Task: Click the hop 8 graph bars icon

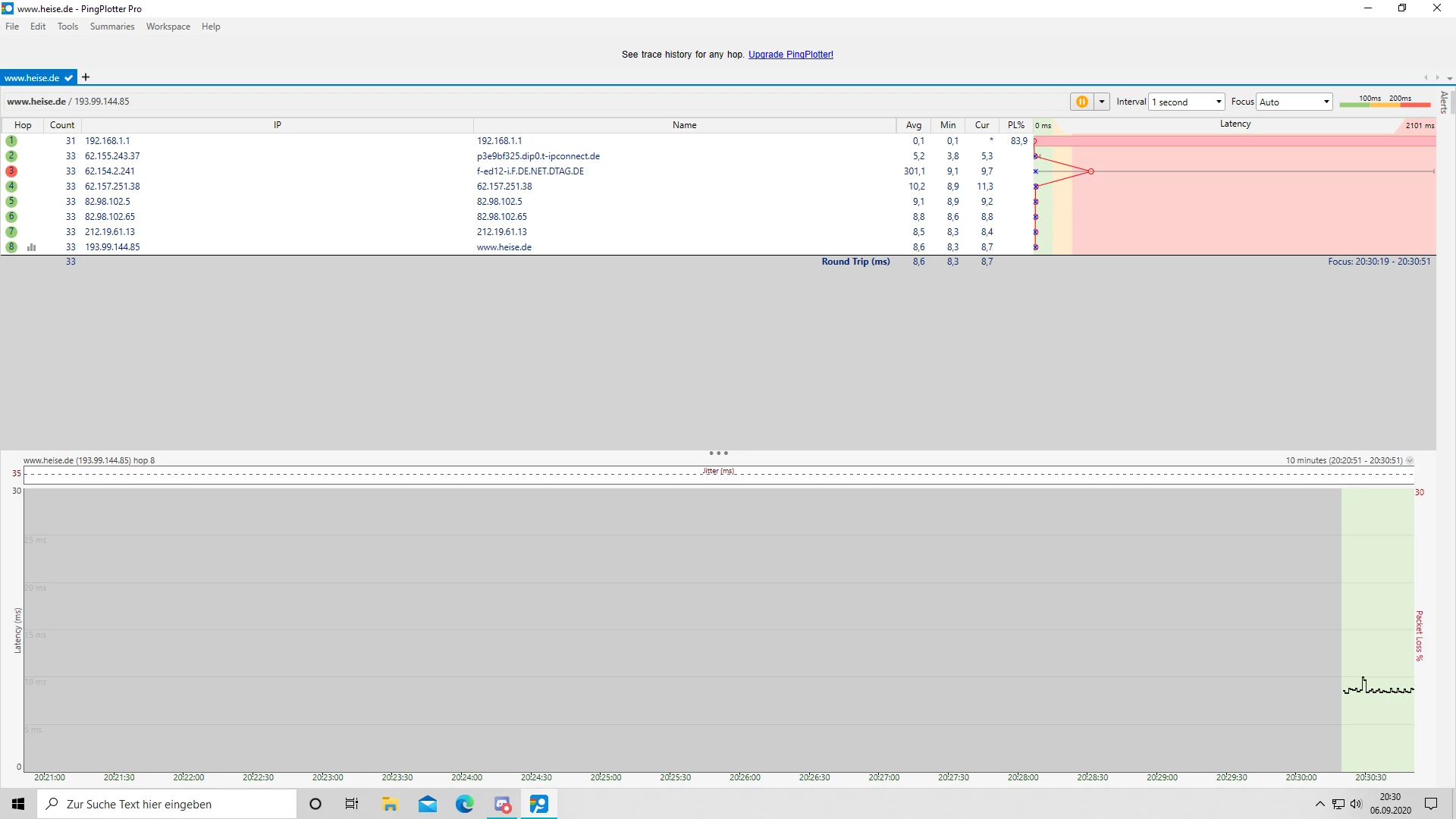Action: coord(32,247)
